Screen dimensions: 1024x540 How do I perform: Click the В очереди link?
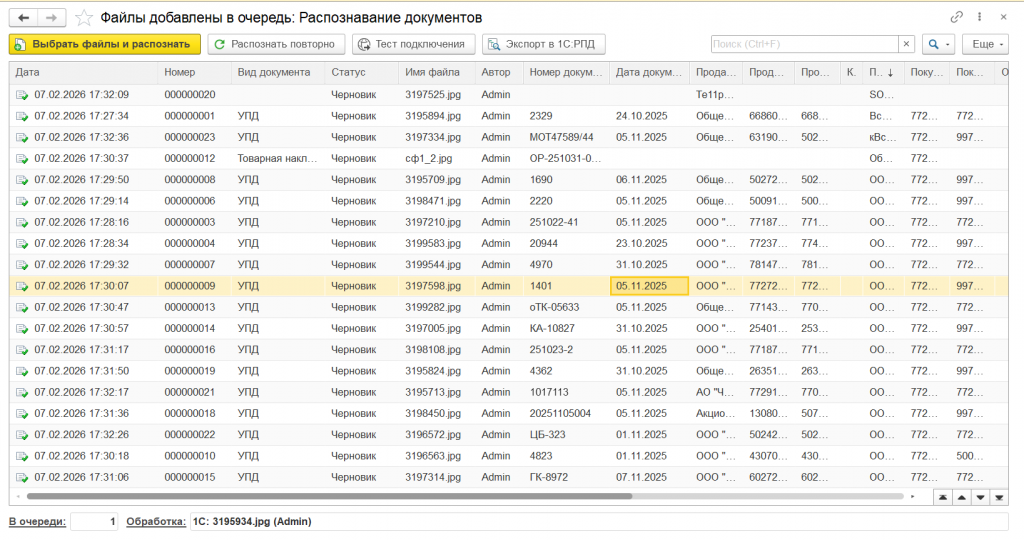click(x=37, y=522)
